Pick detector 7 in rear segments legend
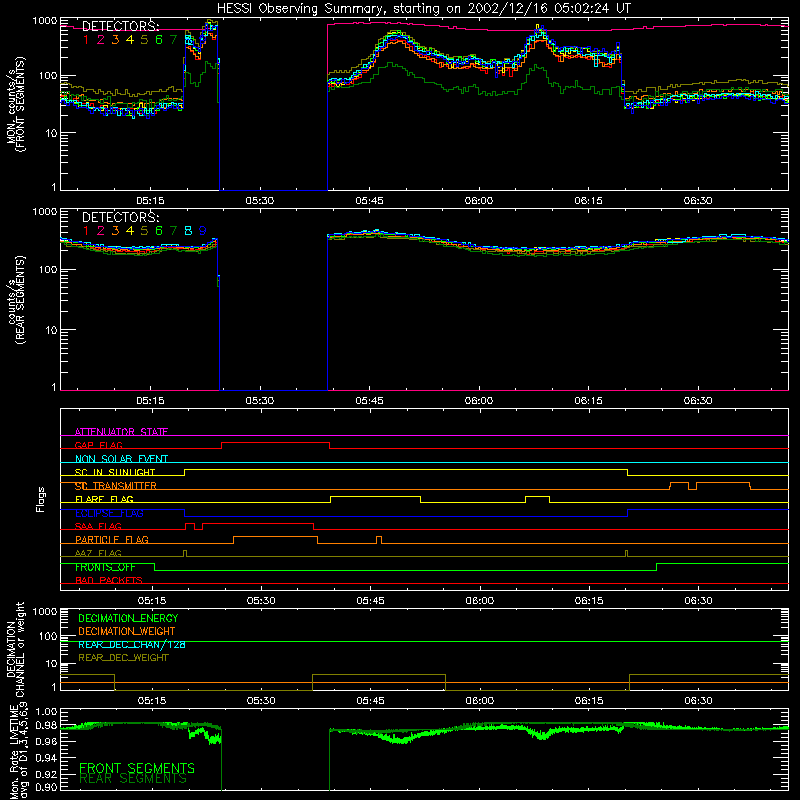The height and width of the screenshot is (800, 800). click(173, 231)
